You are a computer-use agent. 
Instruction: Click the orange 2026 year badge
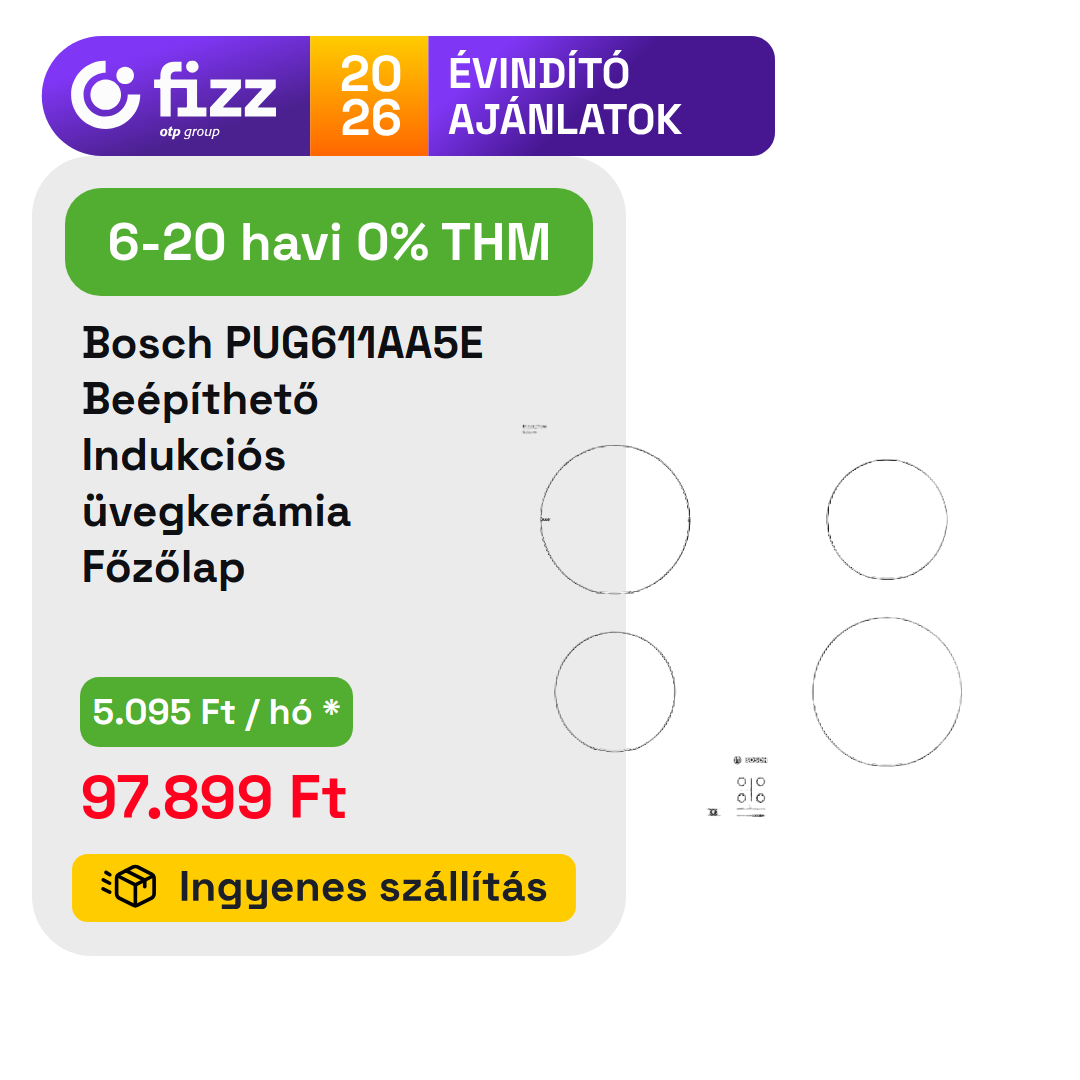[369, 96]
